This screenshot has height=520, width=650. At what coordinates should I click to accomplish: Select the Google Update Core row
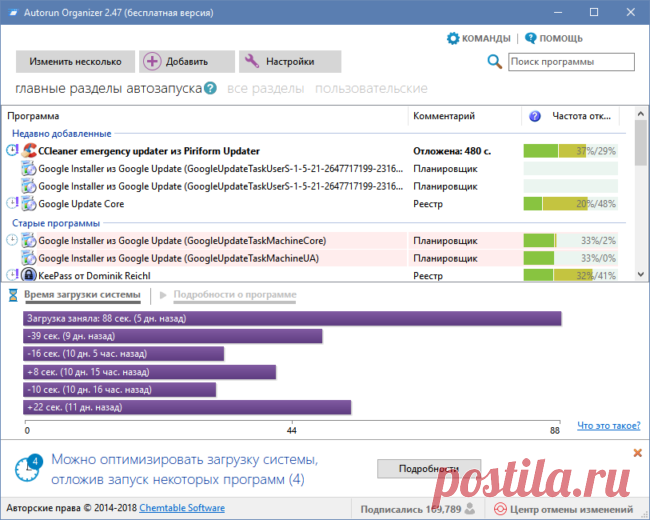click(311, 204)
